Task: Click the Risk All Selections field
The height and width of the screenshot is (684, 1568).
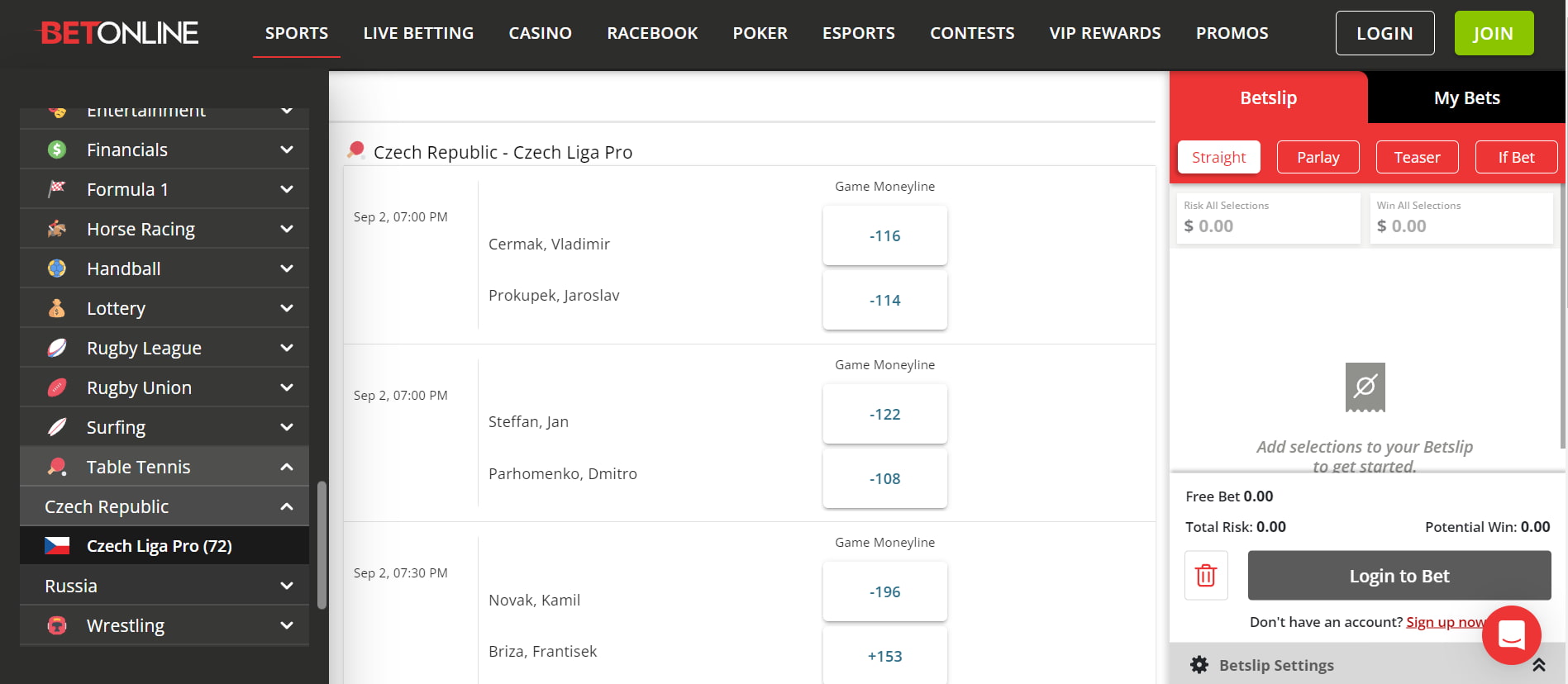Action: point(1268,218)
